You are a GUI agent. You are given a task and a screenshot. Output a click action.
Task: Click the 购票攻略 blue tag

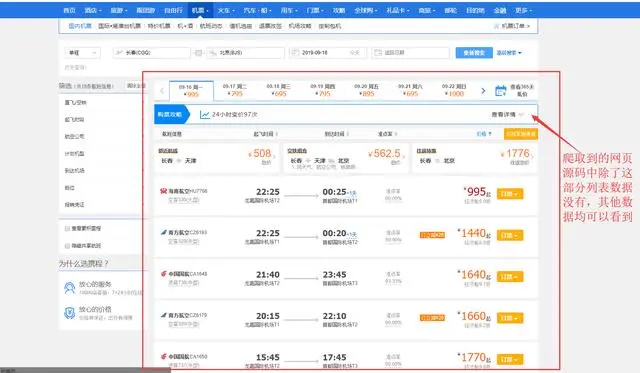[171, 114]
